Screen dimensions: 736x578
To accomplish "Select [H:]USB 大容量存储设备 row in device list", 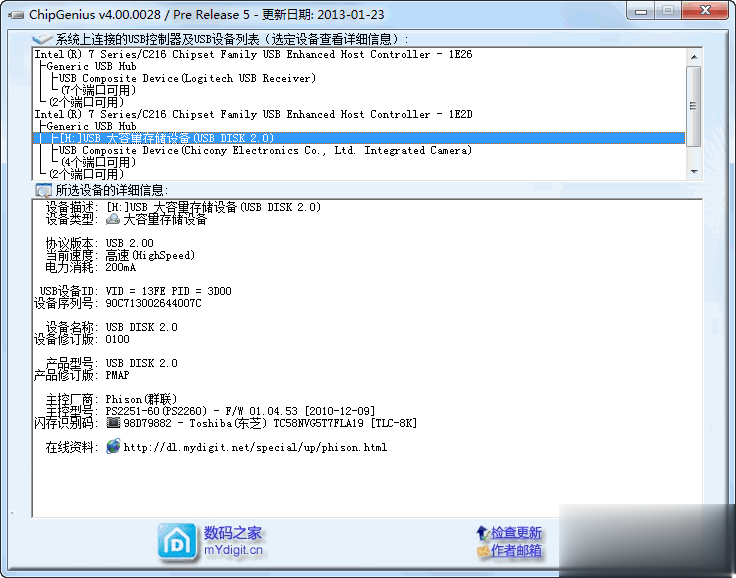I will [359, 138].
